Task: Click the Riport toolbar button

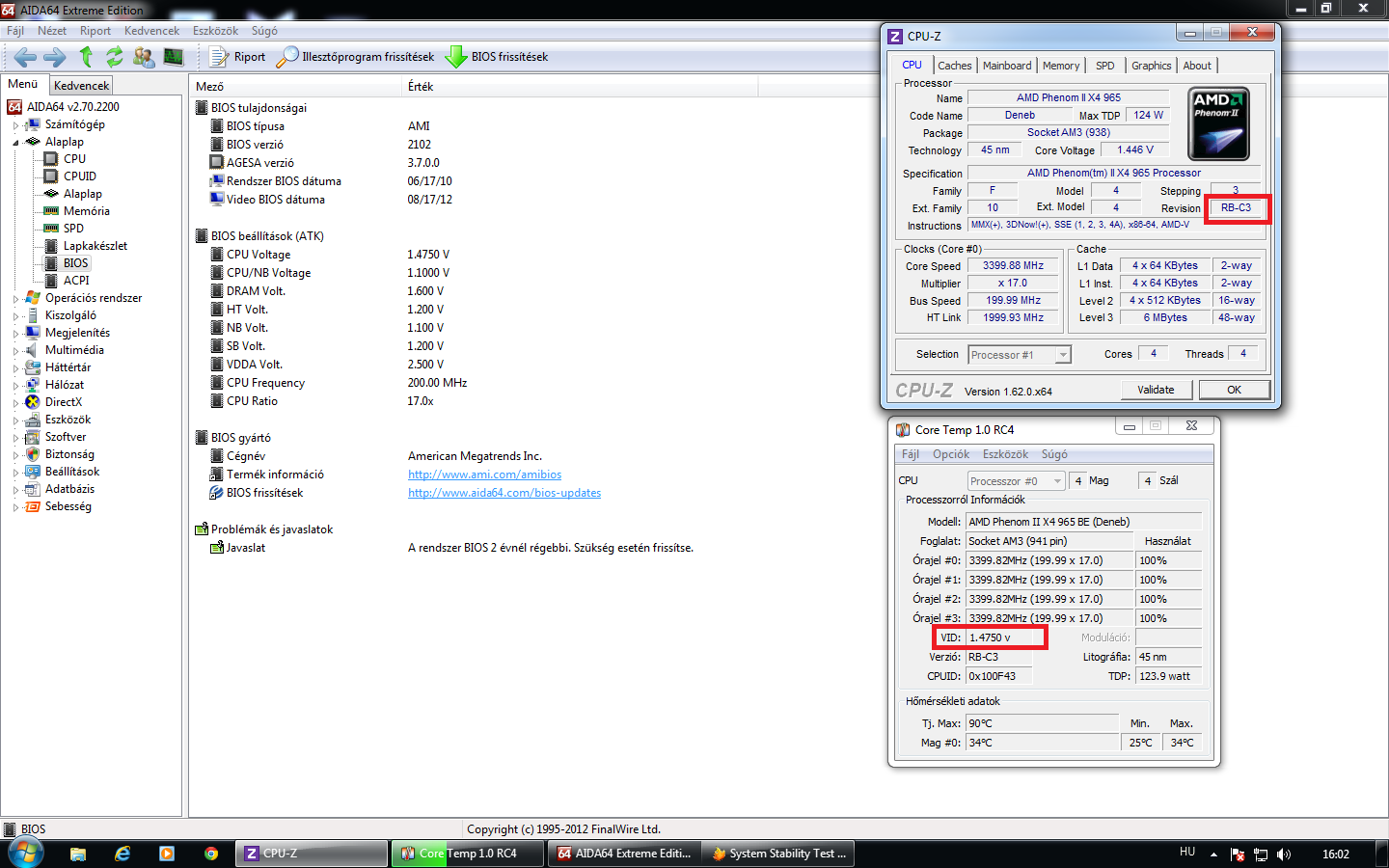Action: [237, 57]
